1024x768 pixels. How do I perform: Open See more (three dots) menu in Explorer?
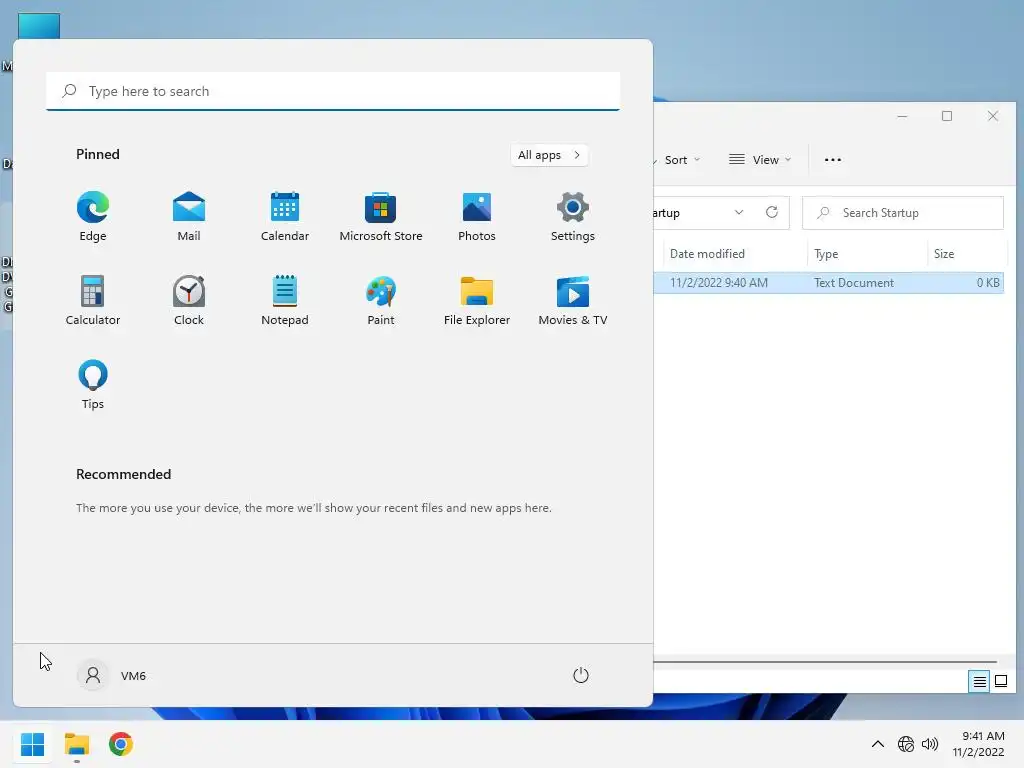833,159
